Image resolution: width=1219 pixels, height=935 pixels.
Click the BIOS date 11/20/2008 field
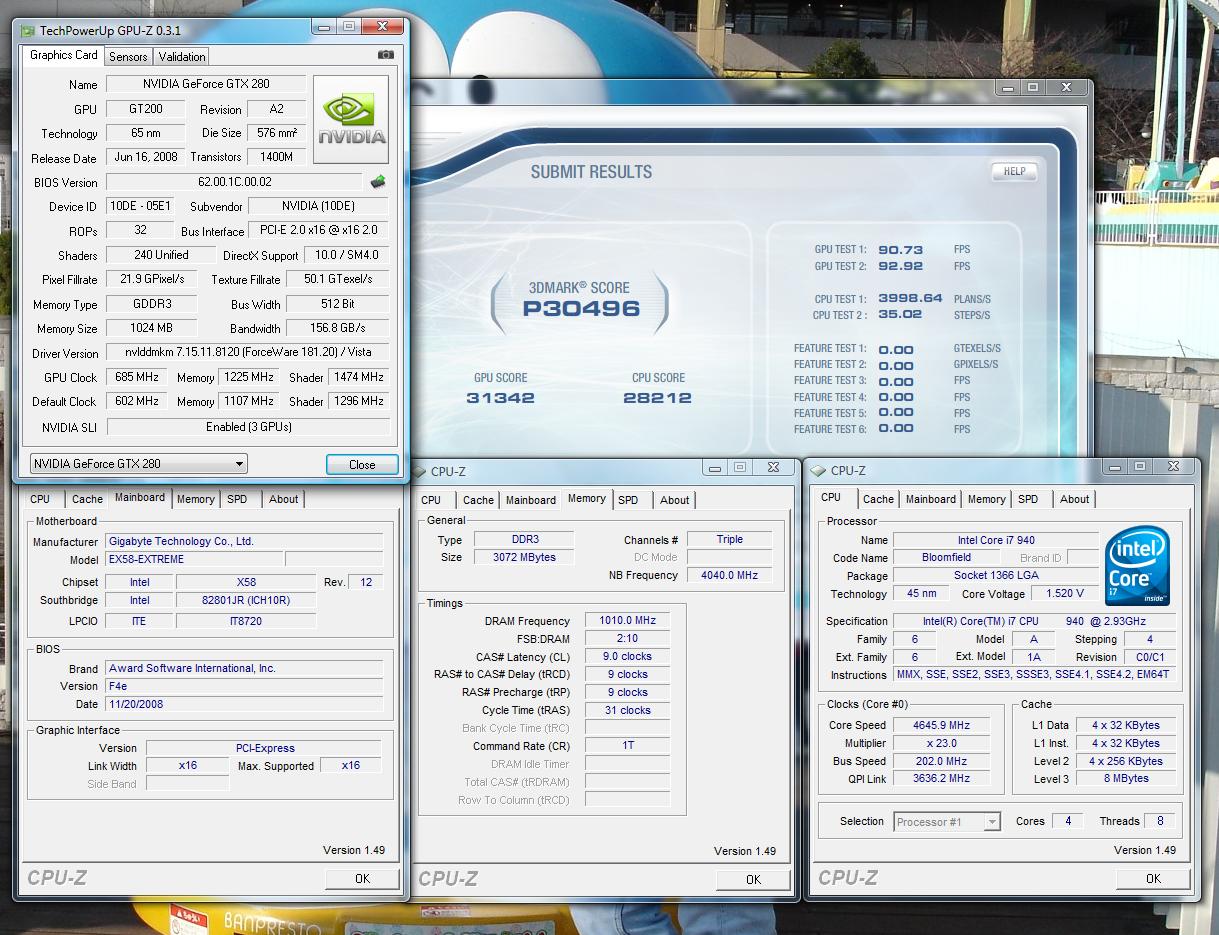244,704
